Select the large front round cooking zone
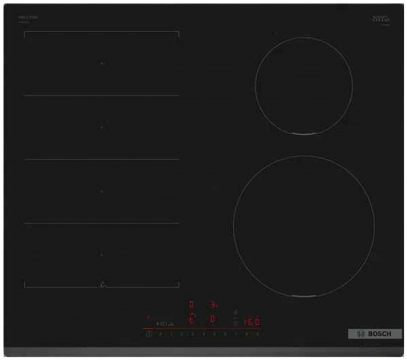The width and height of the screenshot is (407, 360). (x=304, y=226)
